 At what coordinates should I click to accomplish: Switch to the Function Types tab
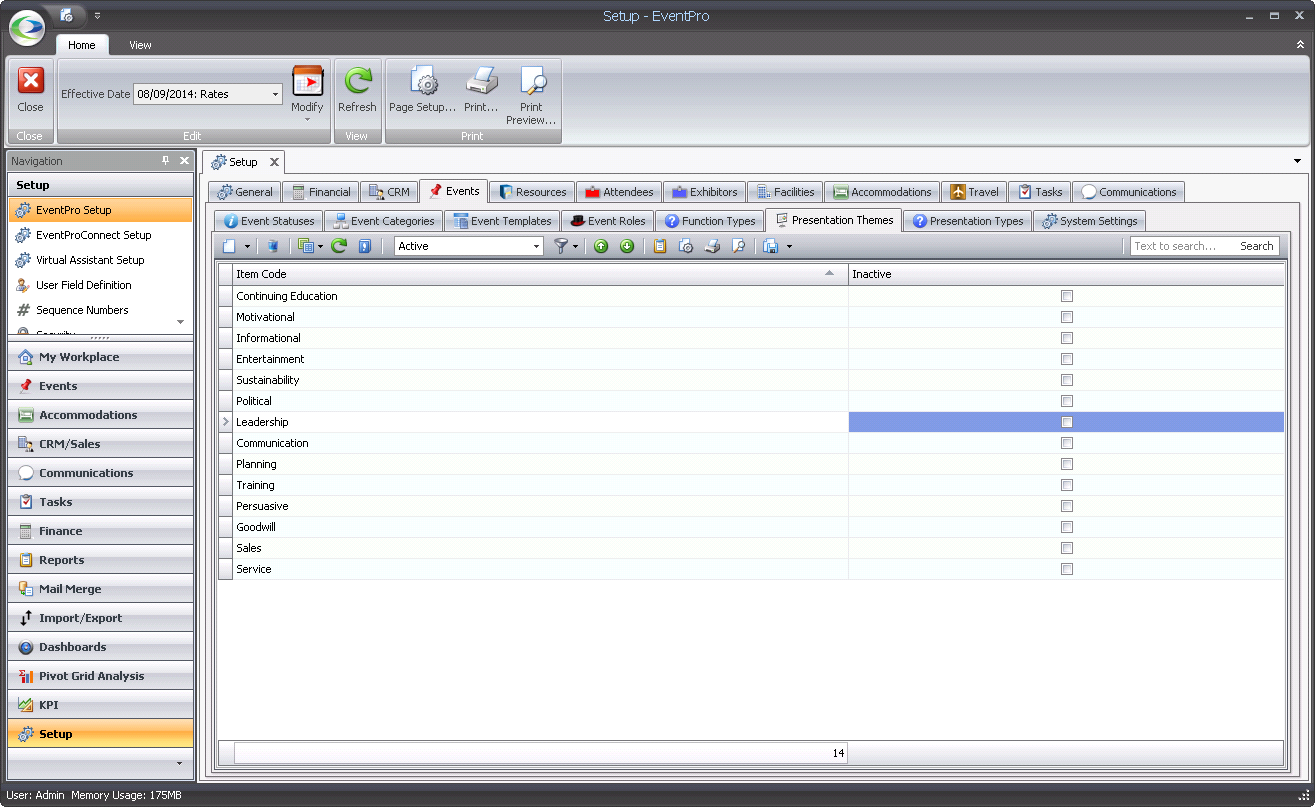[x=710, y=221]
